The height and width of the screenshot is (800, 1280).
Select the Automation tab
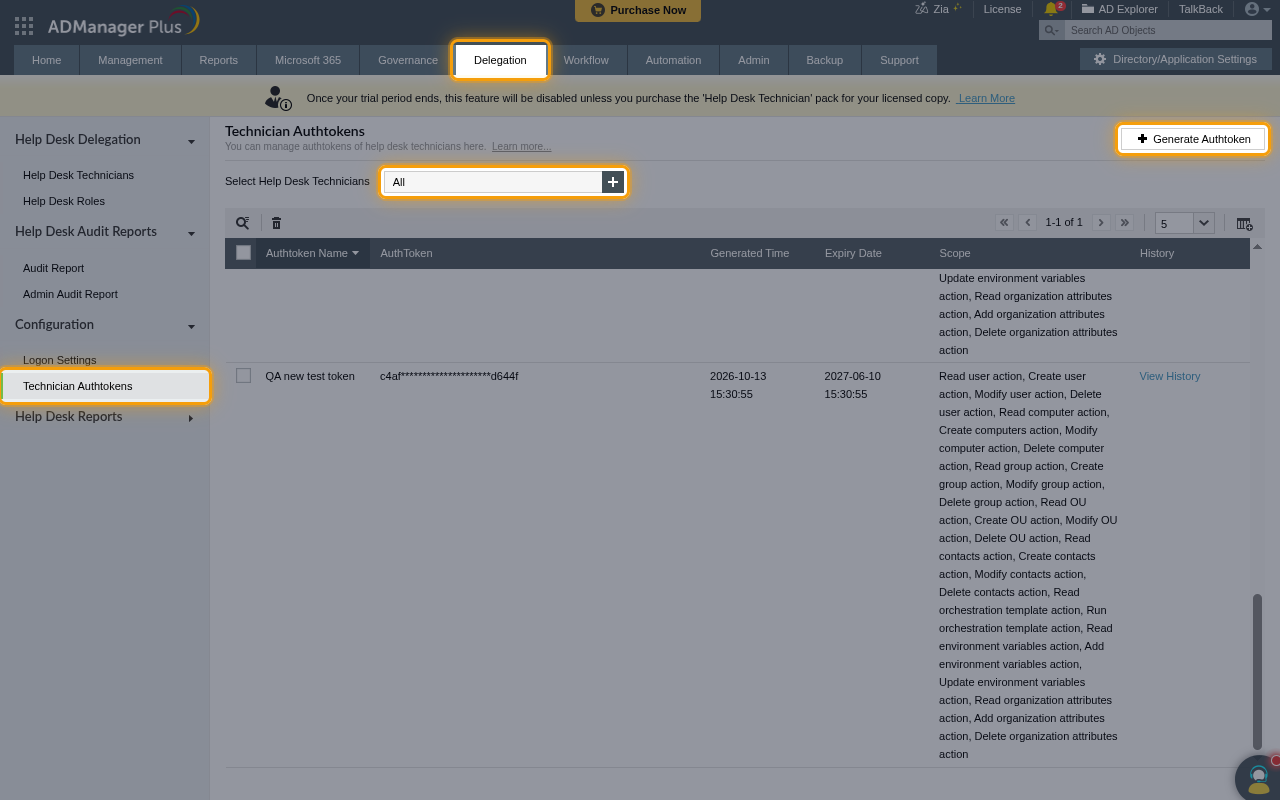tap(673, 60)
